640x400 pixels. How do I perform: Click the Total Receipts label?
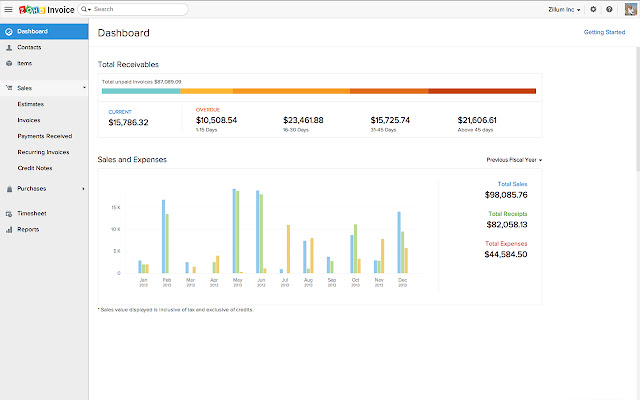[508, 214]
